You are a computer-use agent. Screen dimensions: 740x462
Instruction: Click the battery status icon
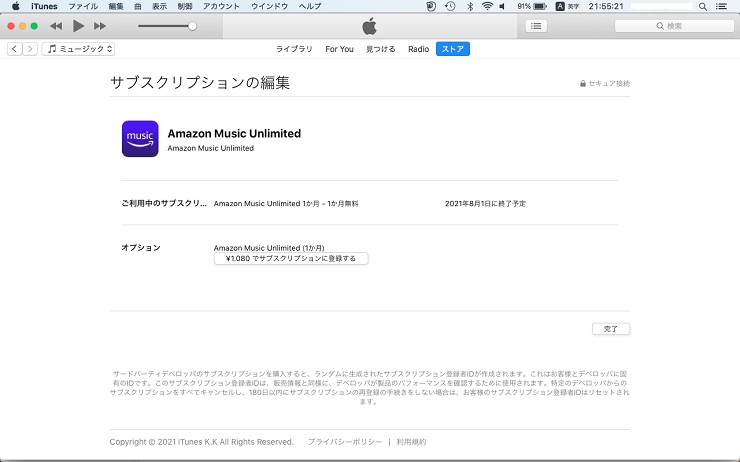pyautogui.click(x=540, y=6)
